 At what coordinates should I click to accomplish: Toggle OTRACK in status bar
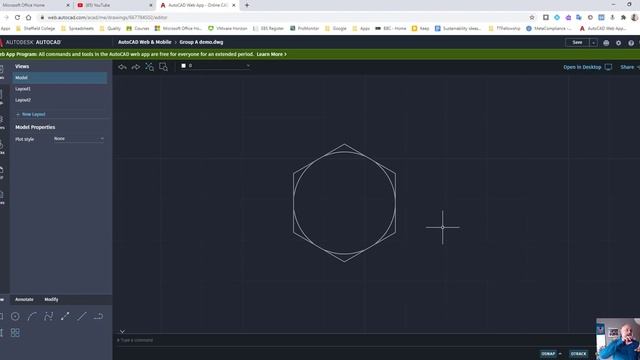578,354
